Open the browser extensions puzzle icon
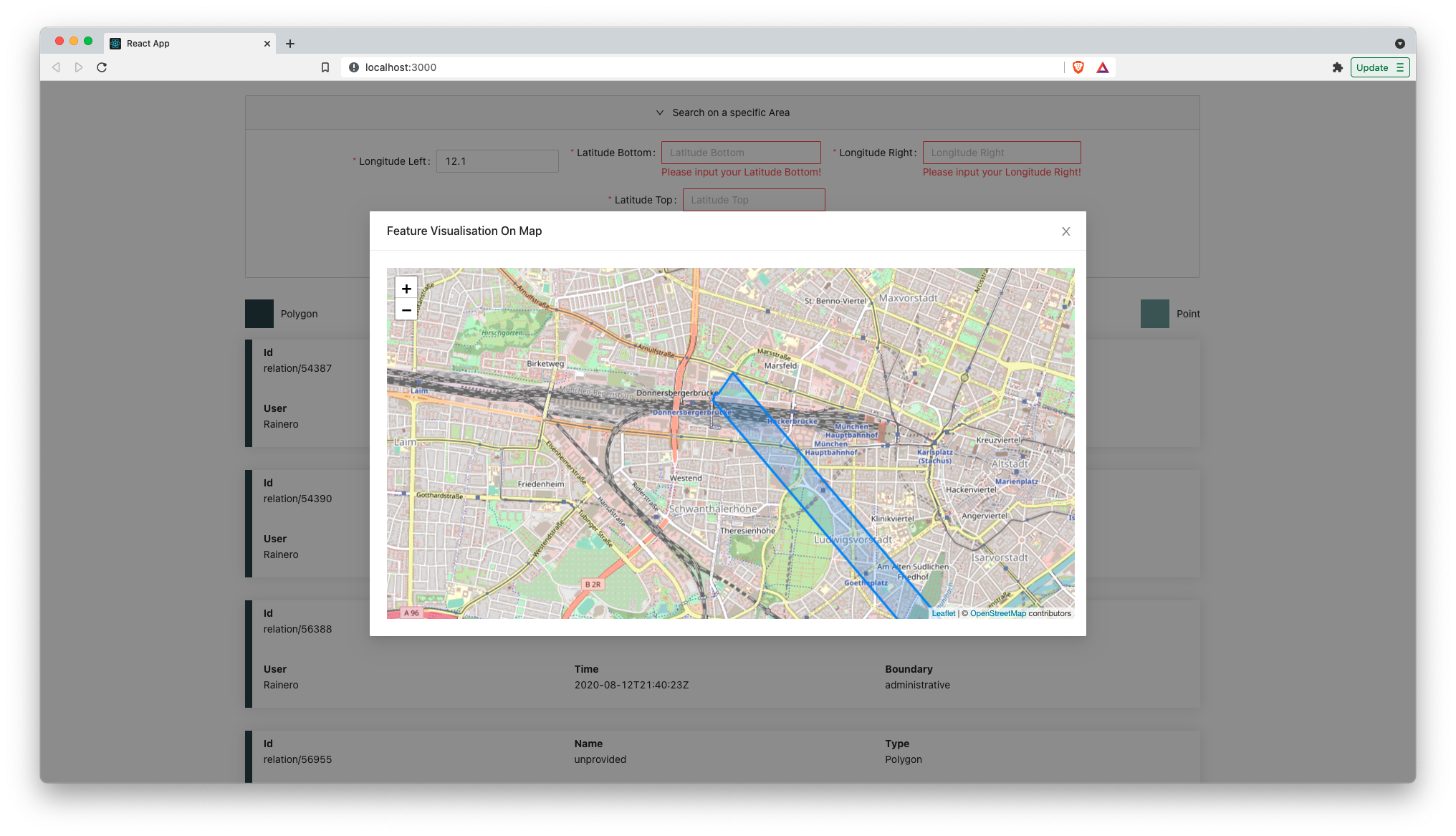 (x=1338, y=67)
